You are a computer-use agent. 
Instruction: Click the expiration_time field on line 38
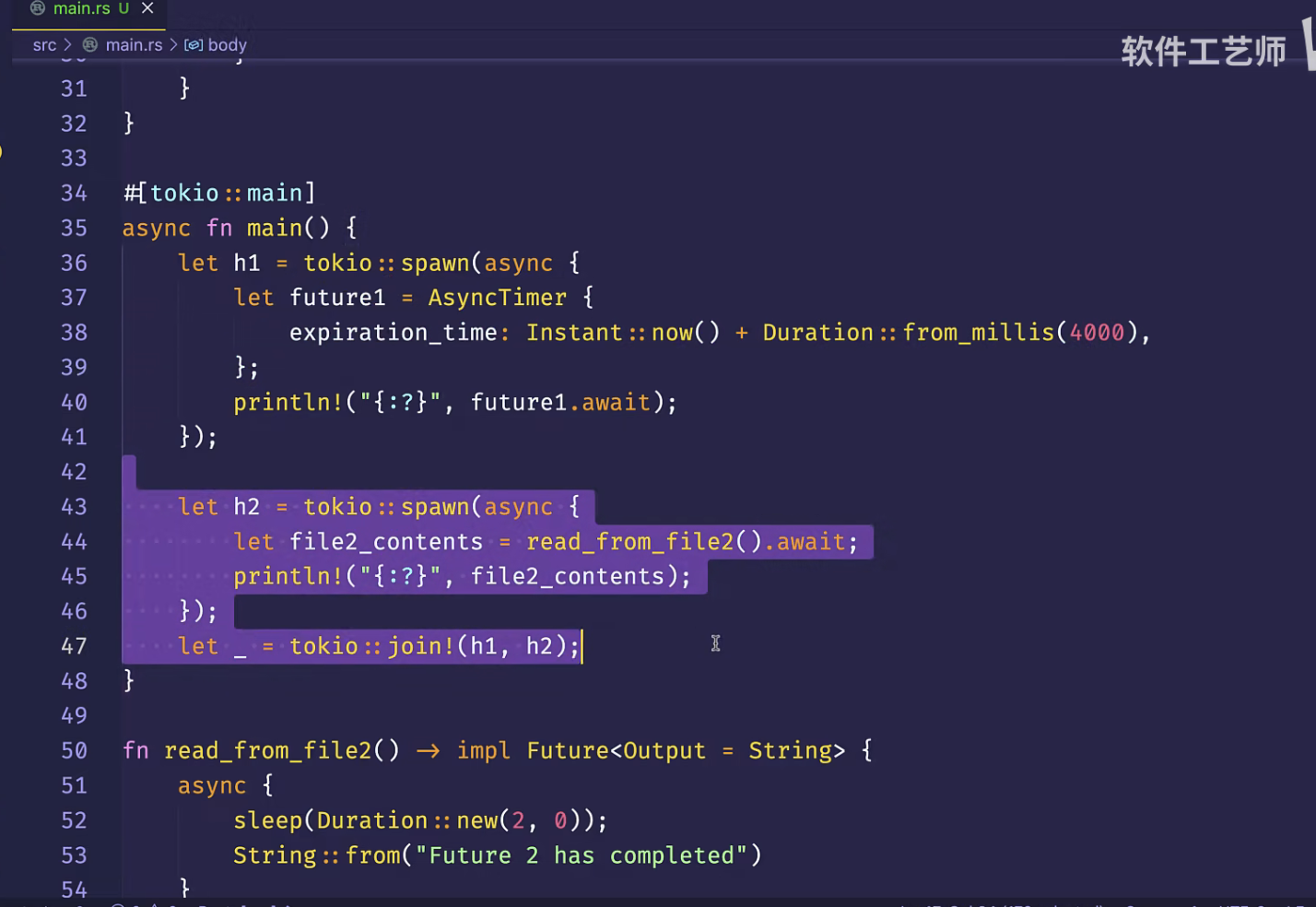click(x=394, y=333)
